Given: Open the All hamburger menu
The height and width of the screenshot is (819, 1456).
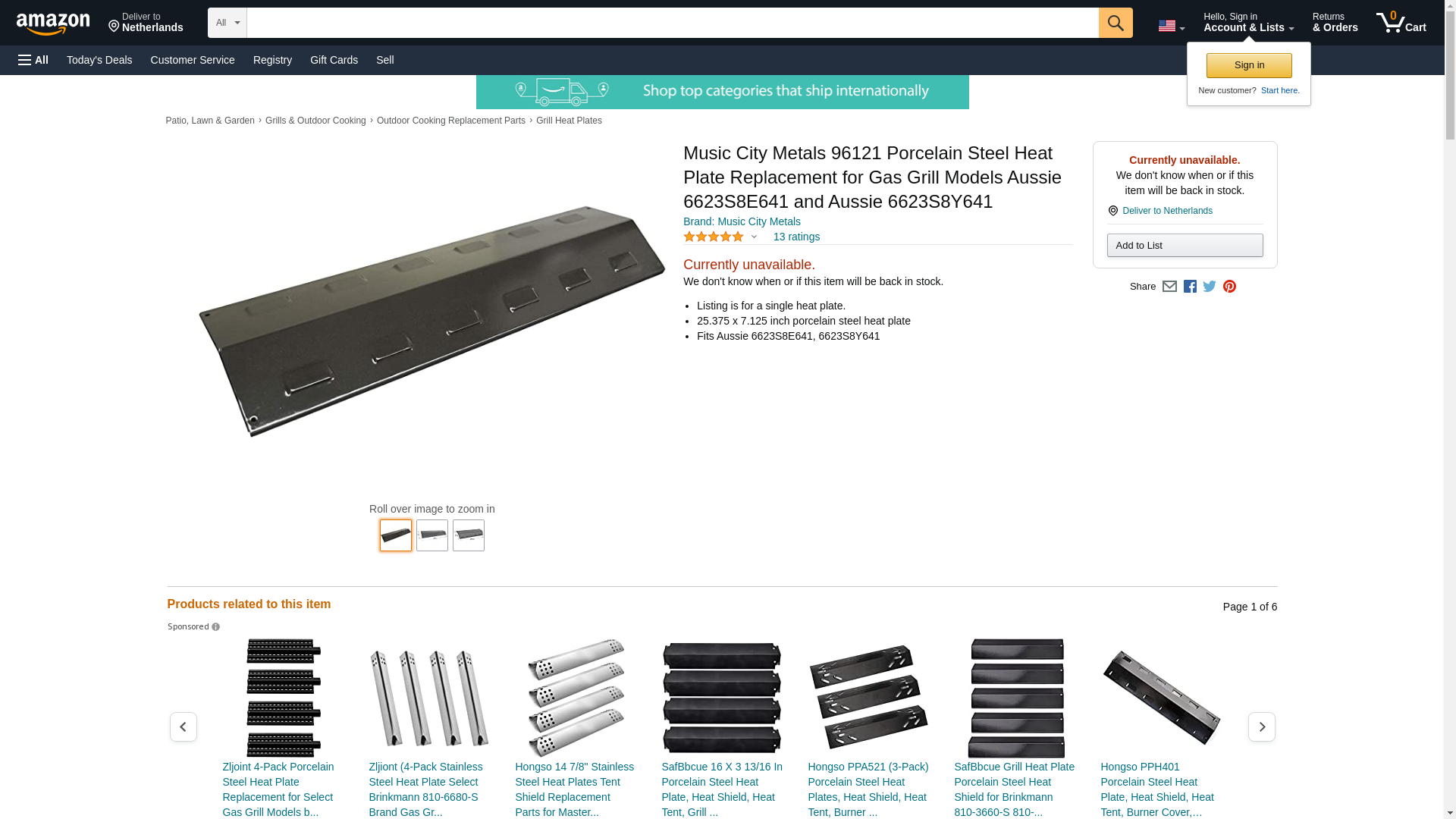Looking at the screenshot, I should point(33,60).
